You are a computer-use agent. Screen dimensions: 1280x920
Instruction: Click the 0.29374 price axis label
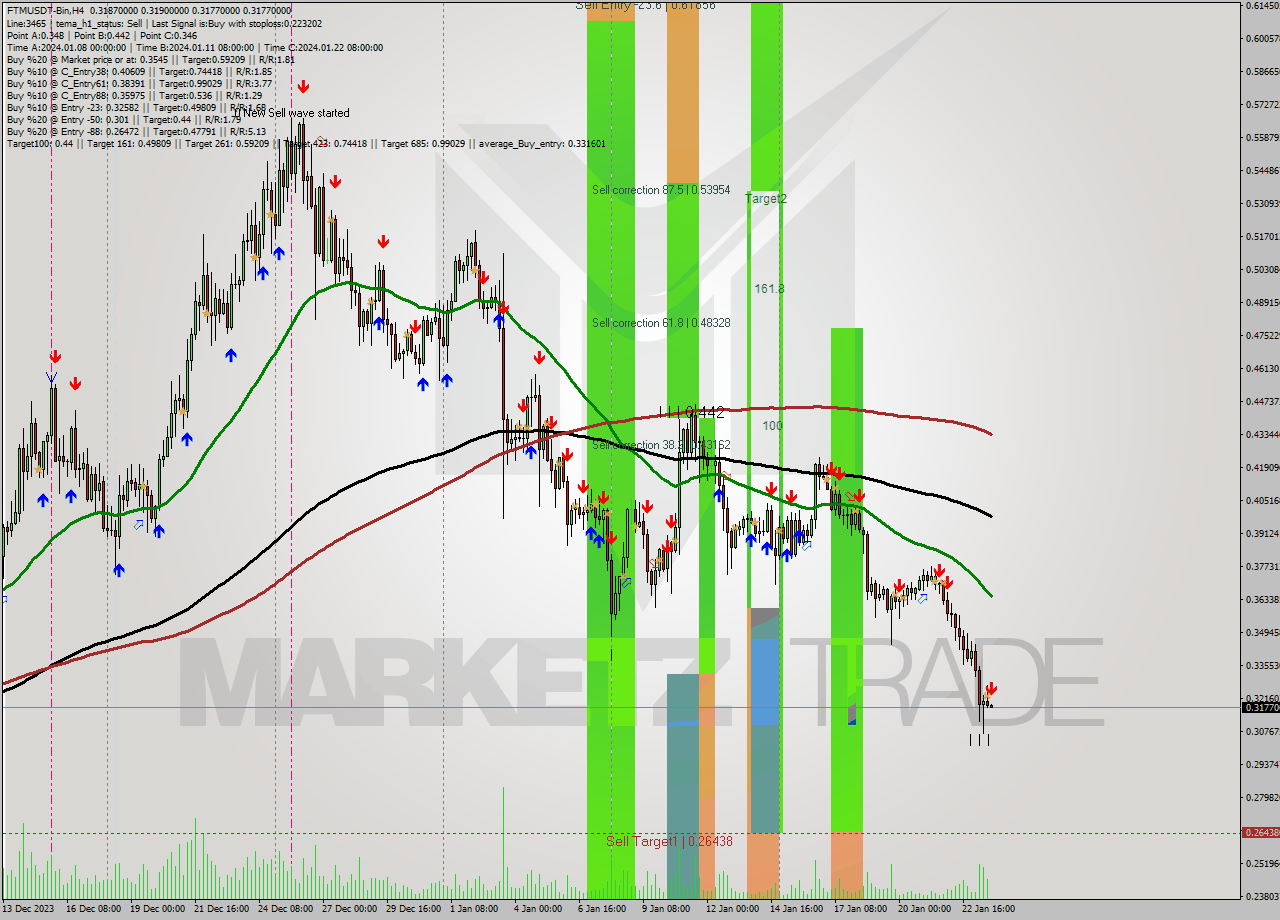1262,765
